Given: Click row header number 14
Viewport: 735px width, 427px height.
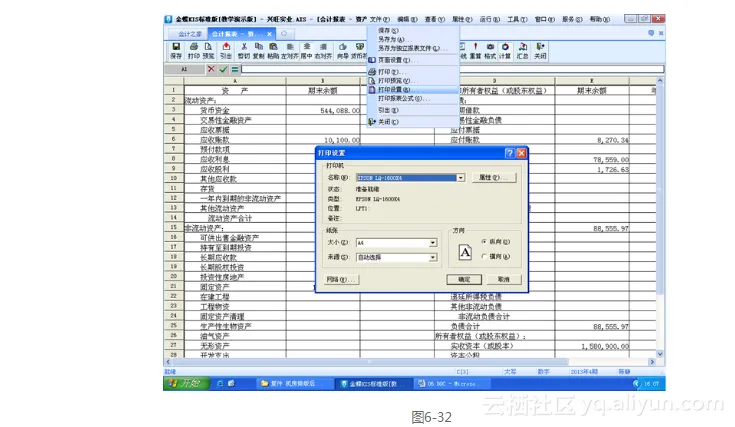Looking at the screenshot, I should click(173, 217).
